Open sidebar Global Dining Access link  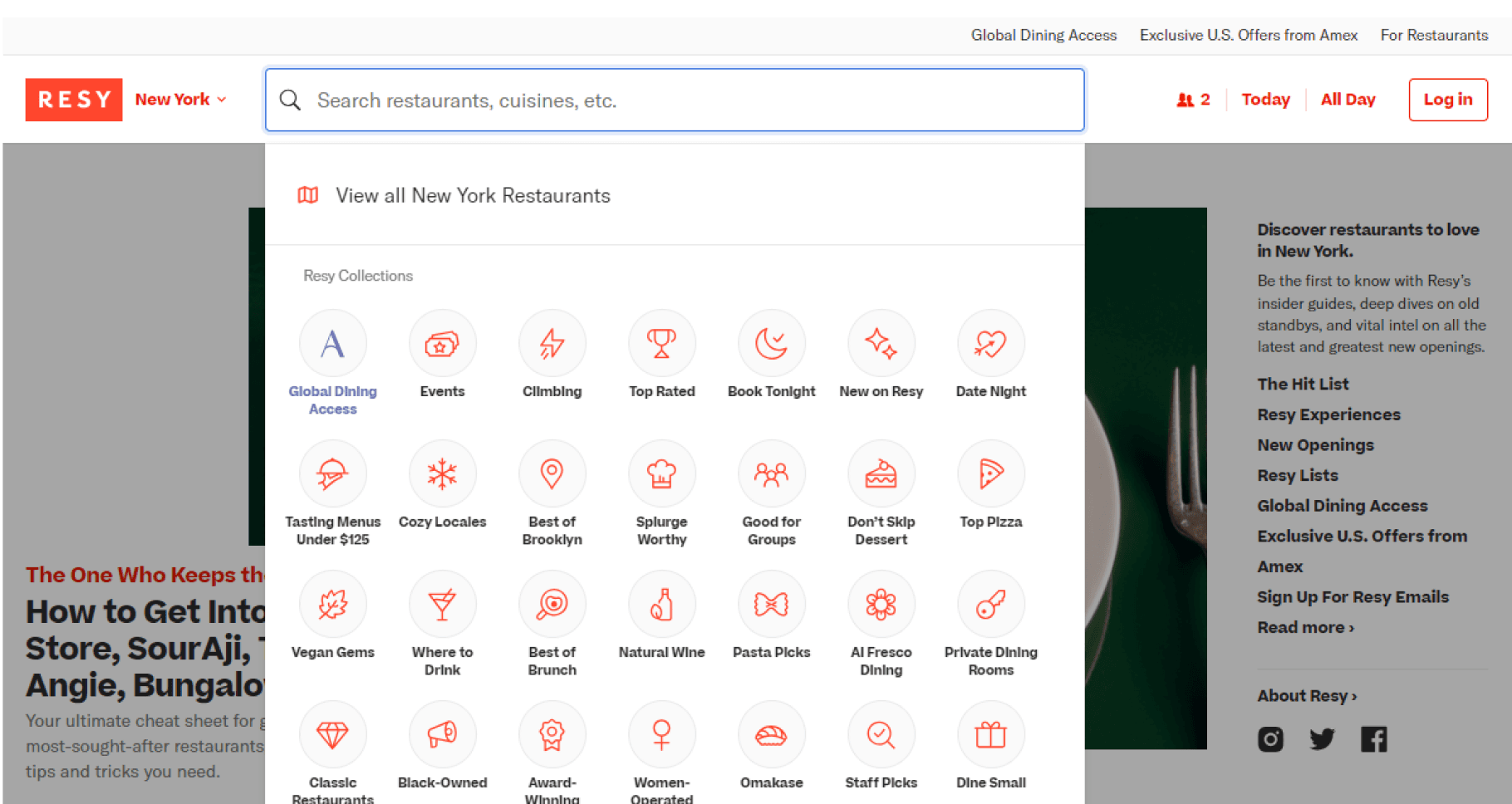pos(1342,506)
